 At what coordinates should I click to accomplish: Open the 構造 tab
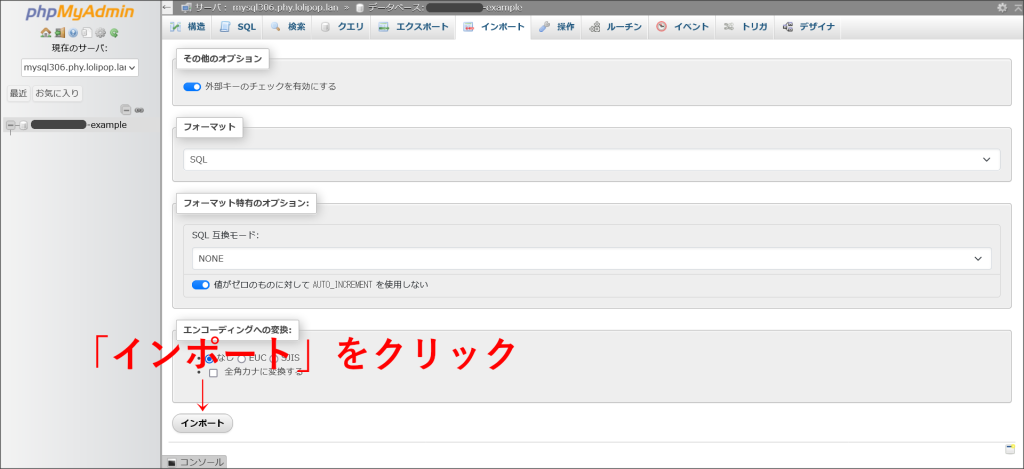point(187,27)
